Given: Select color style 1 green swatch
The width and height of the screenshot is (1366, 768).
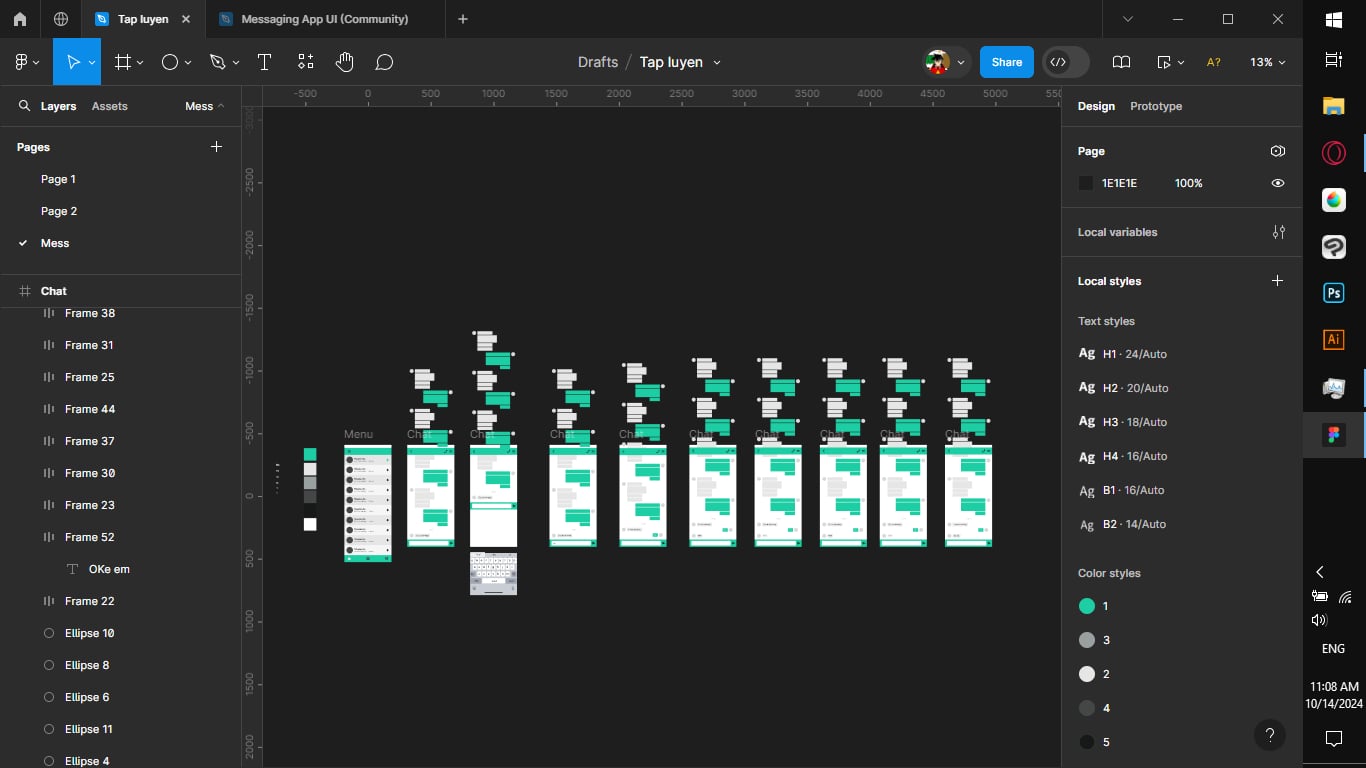Looking at the screenshot, I should (1087, 606).
